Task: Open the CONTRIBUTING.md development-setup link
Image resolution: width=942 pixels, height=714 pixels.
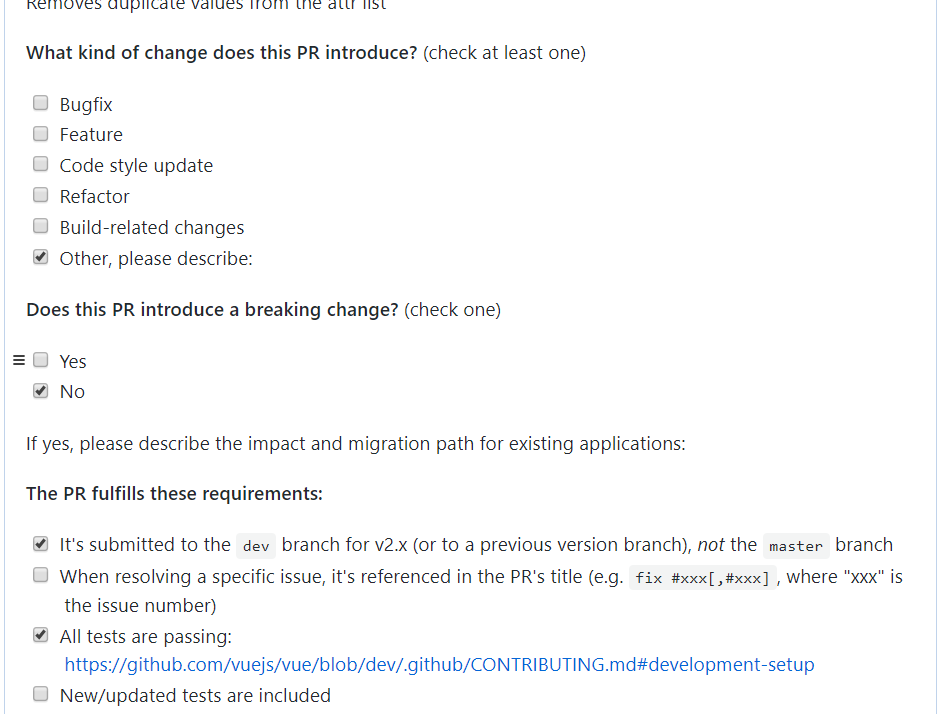Action: (439, 665)
